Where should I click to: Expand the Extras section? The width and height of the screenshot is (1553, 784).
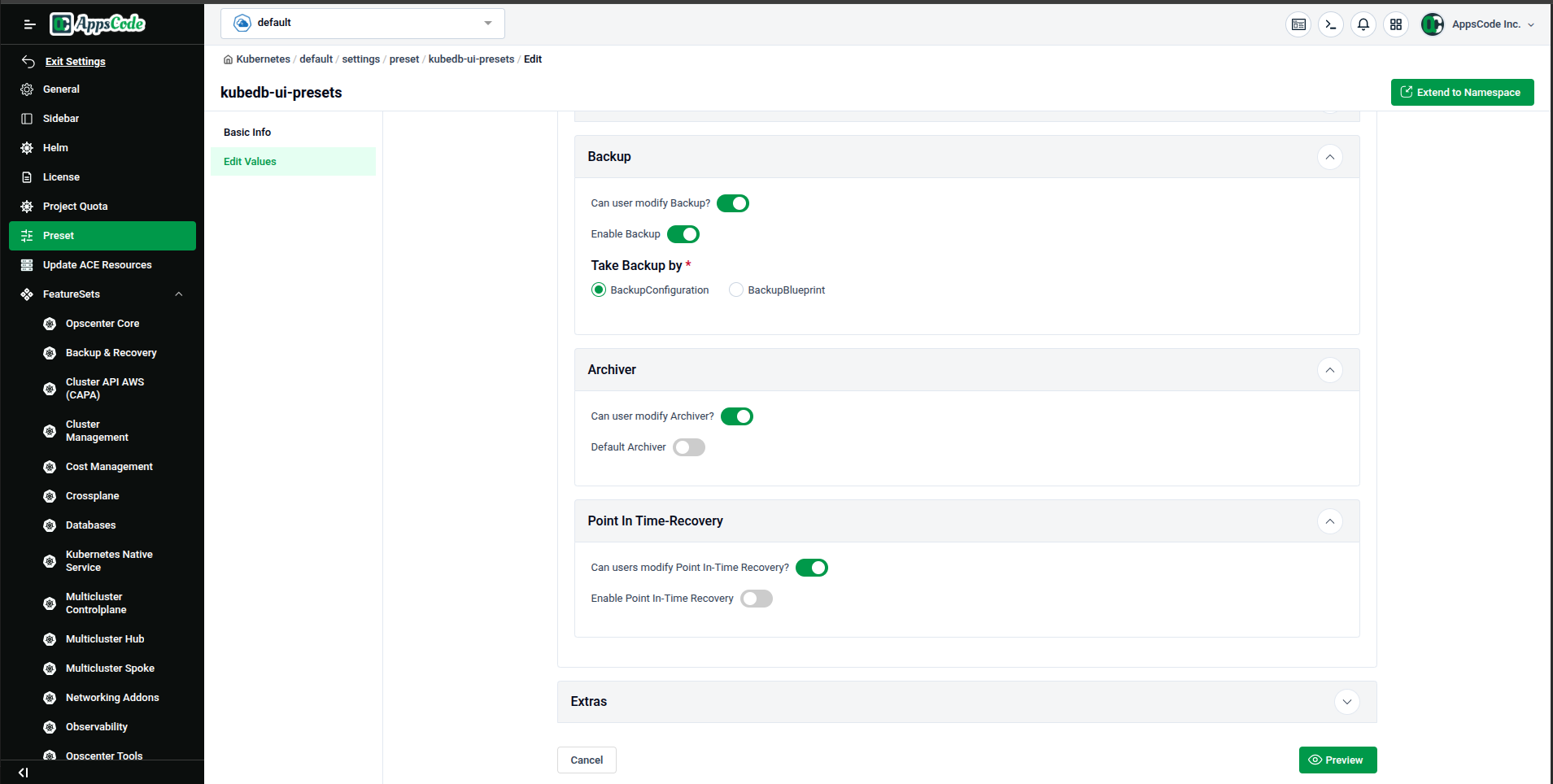(x=1346, y=701)
